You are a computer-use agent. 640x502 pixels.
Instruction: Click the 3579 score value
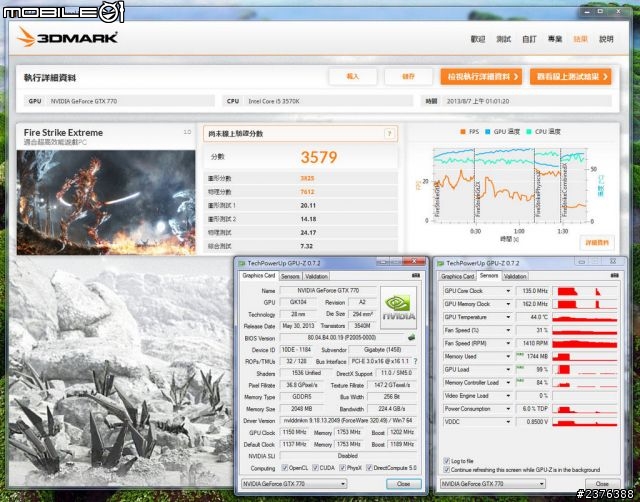click(319, 157)
